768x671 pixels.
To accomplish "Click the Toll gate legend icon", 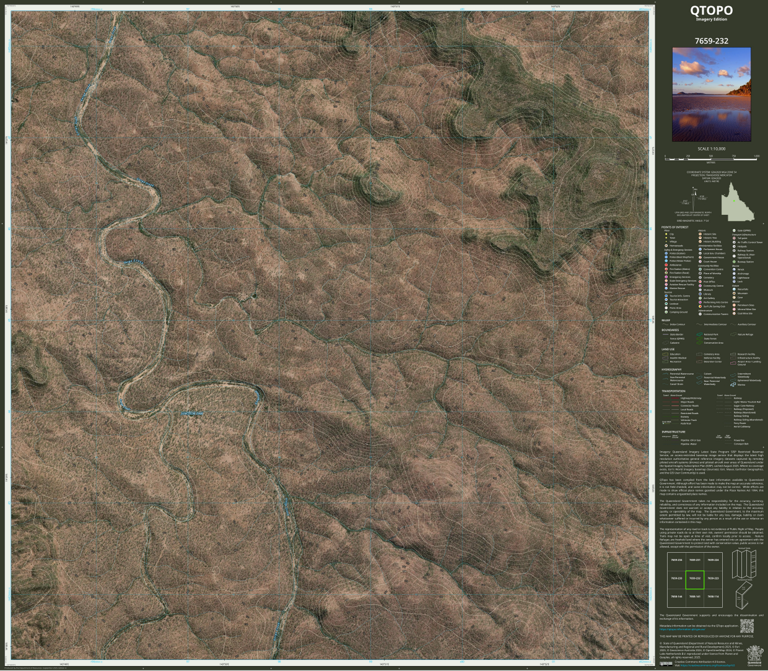I will click(x=734, y=238).
